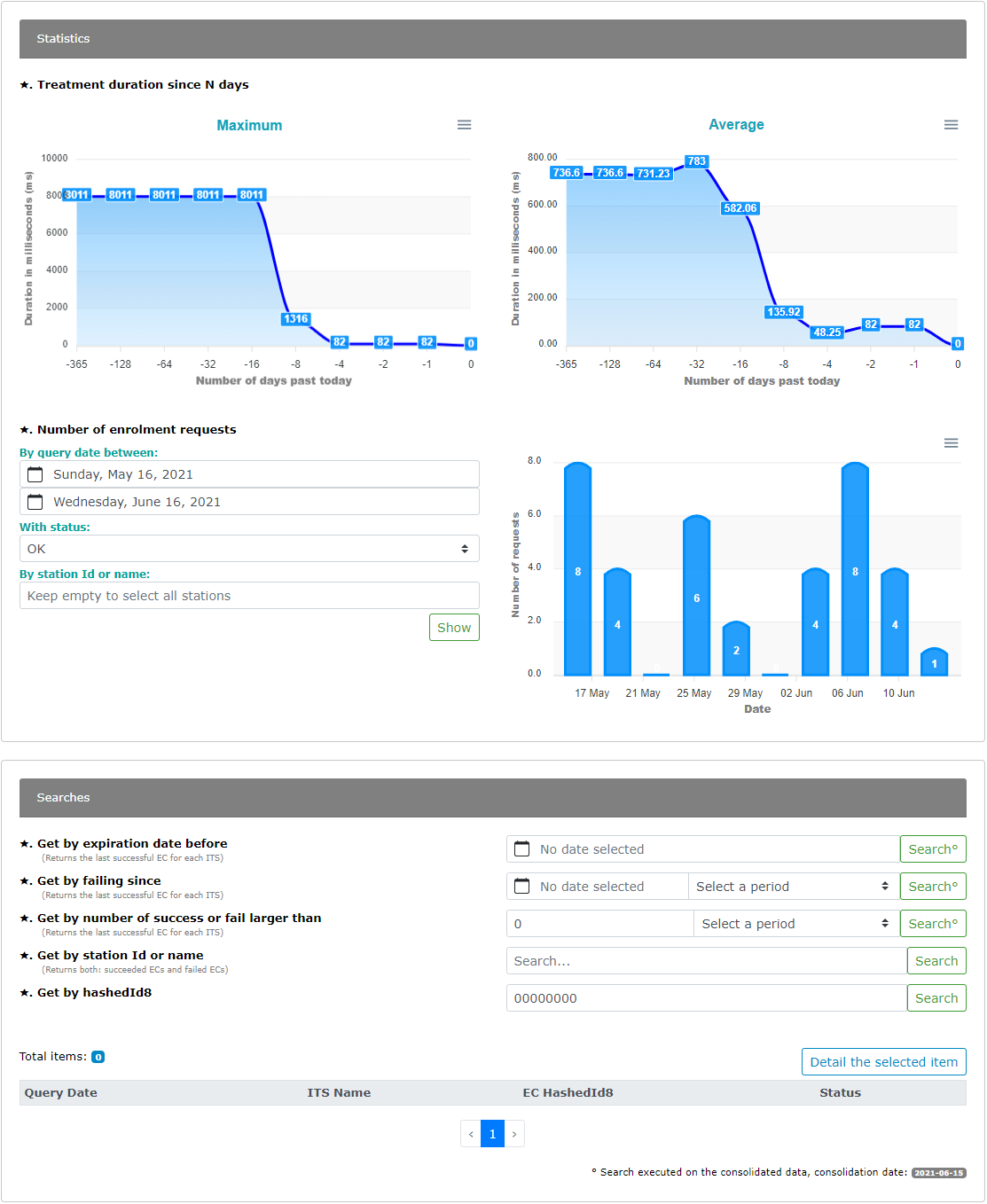Click the 1316 data point on Maximum chart

coord(295,319)
